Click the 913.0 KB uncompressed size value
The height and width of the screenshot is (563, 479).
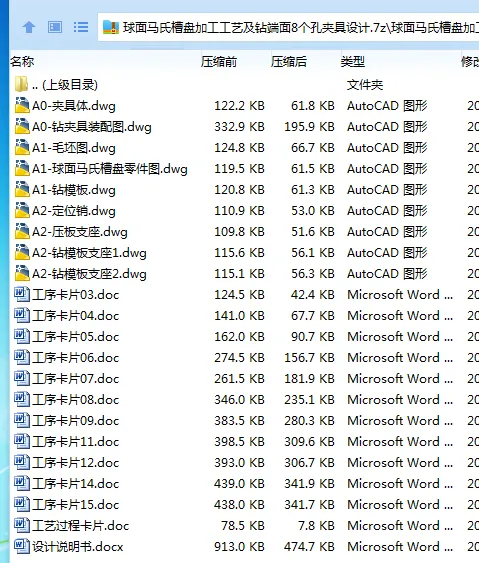pos(240,546)
